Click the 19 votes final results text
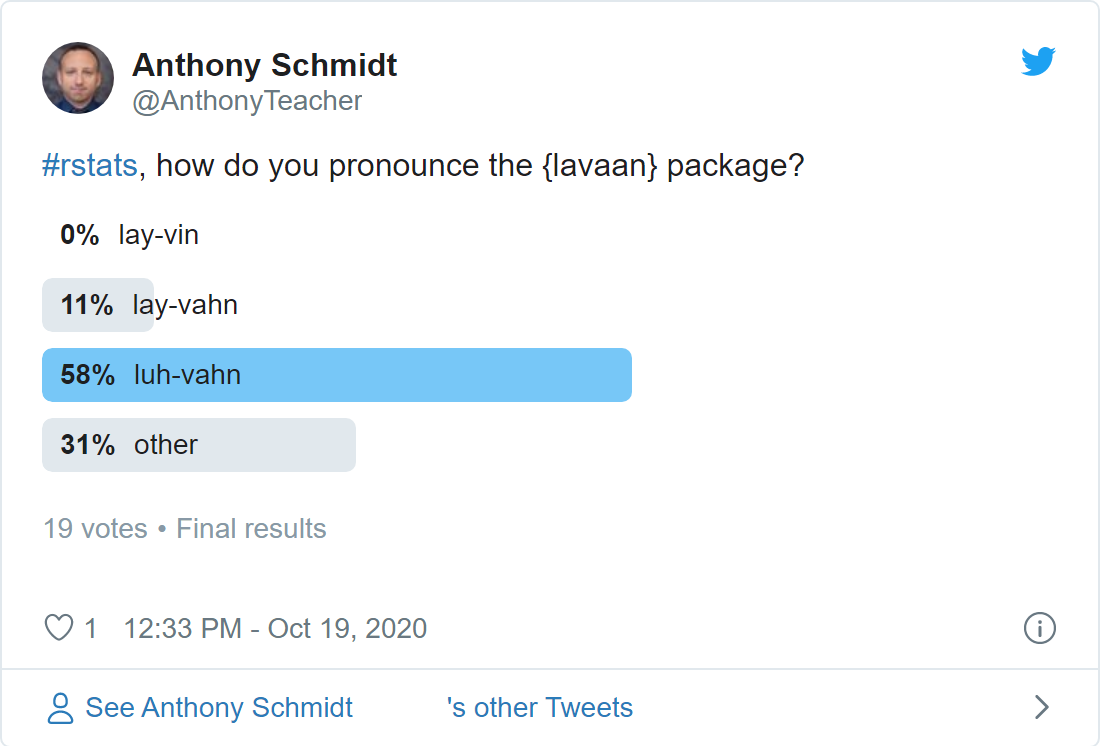1100x746 pixels. [185, 528]
